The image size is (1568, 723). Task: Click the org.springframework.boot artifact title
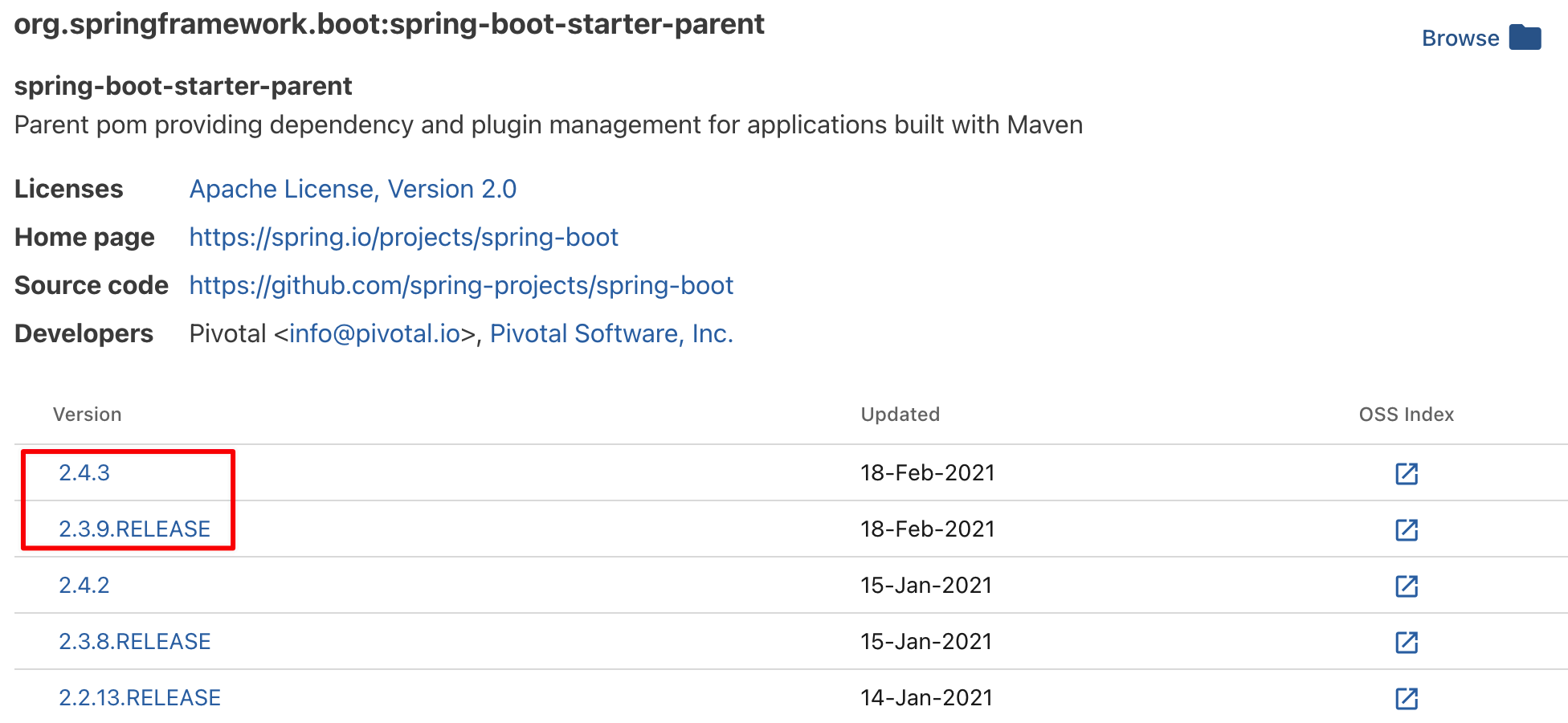click(390, 24)
